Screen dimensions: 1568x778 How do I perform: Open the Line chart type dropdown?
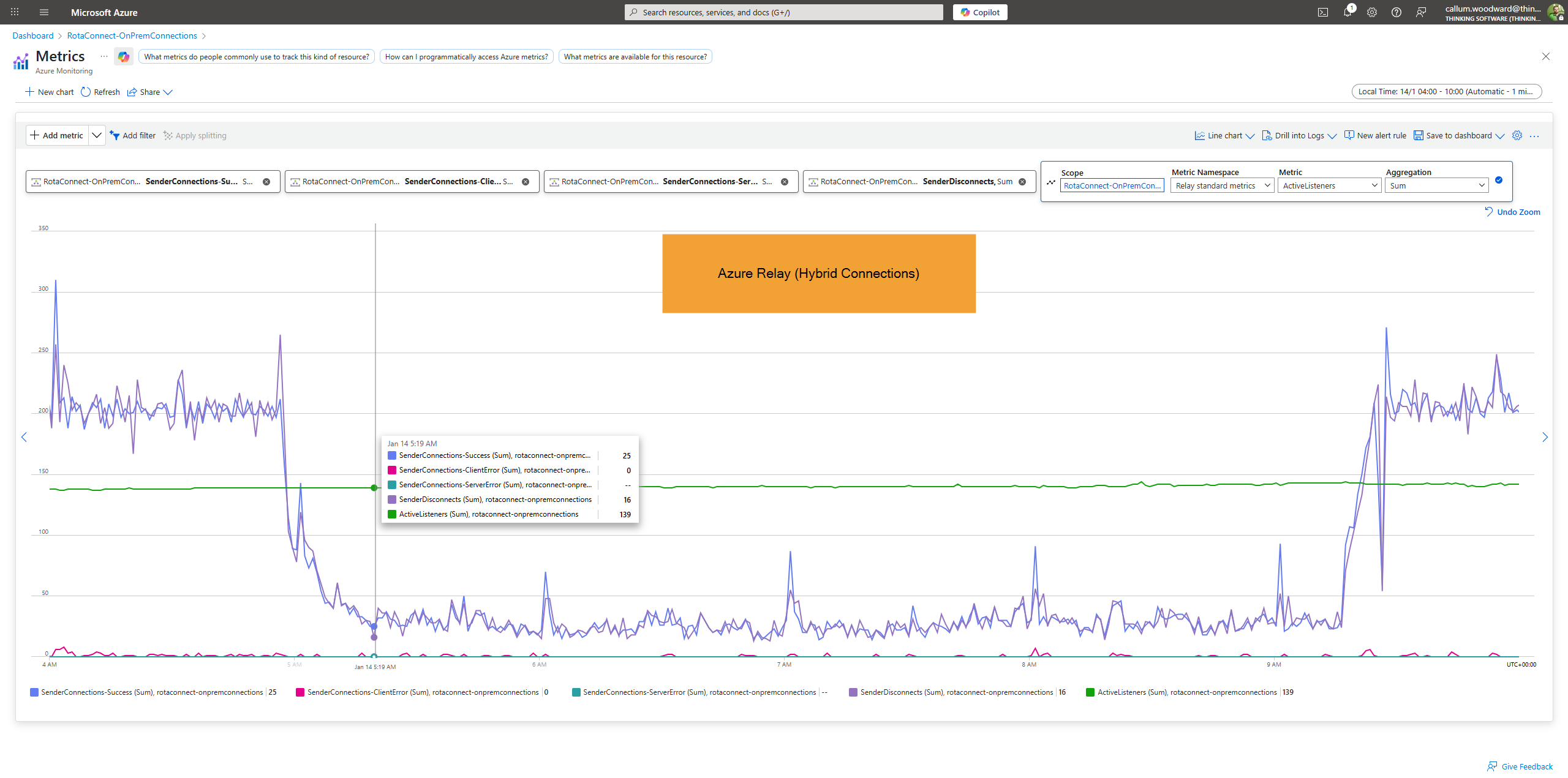[1224, 135]
